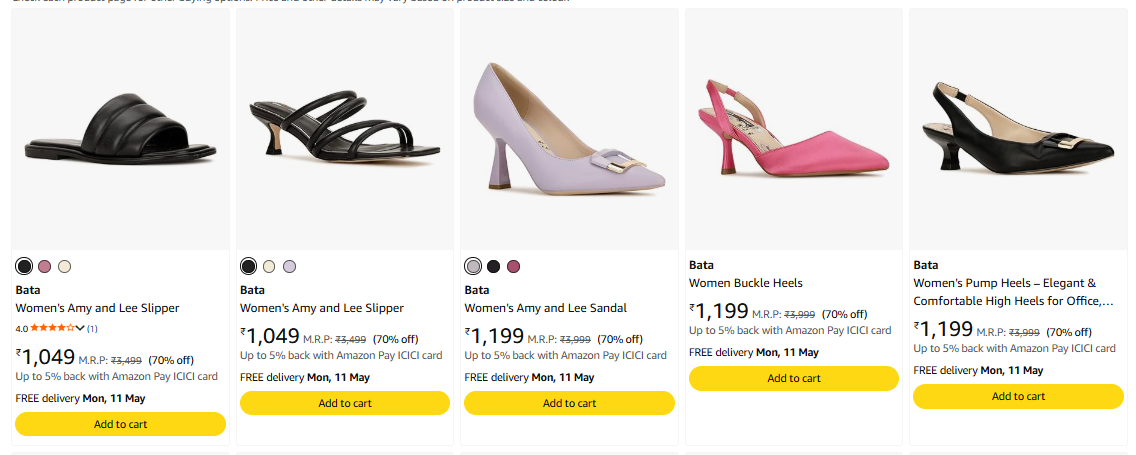This screenshot has height=455, width=1136.
Task: Expand the 4.0 star rating dropdown chevron
Action: (80, 328)
